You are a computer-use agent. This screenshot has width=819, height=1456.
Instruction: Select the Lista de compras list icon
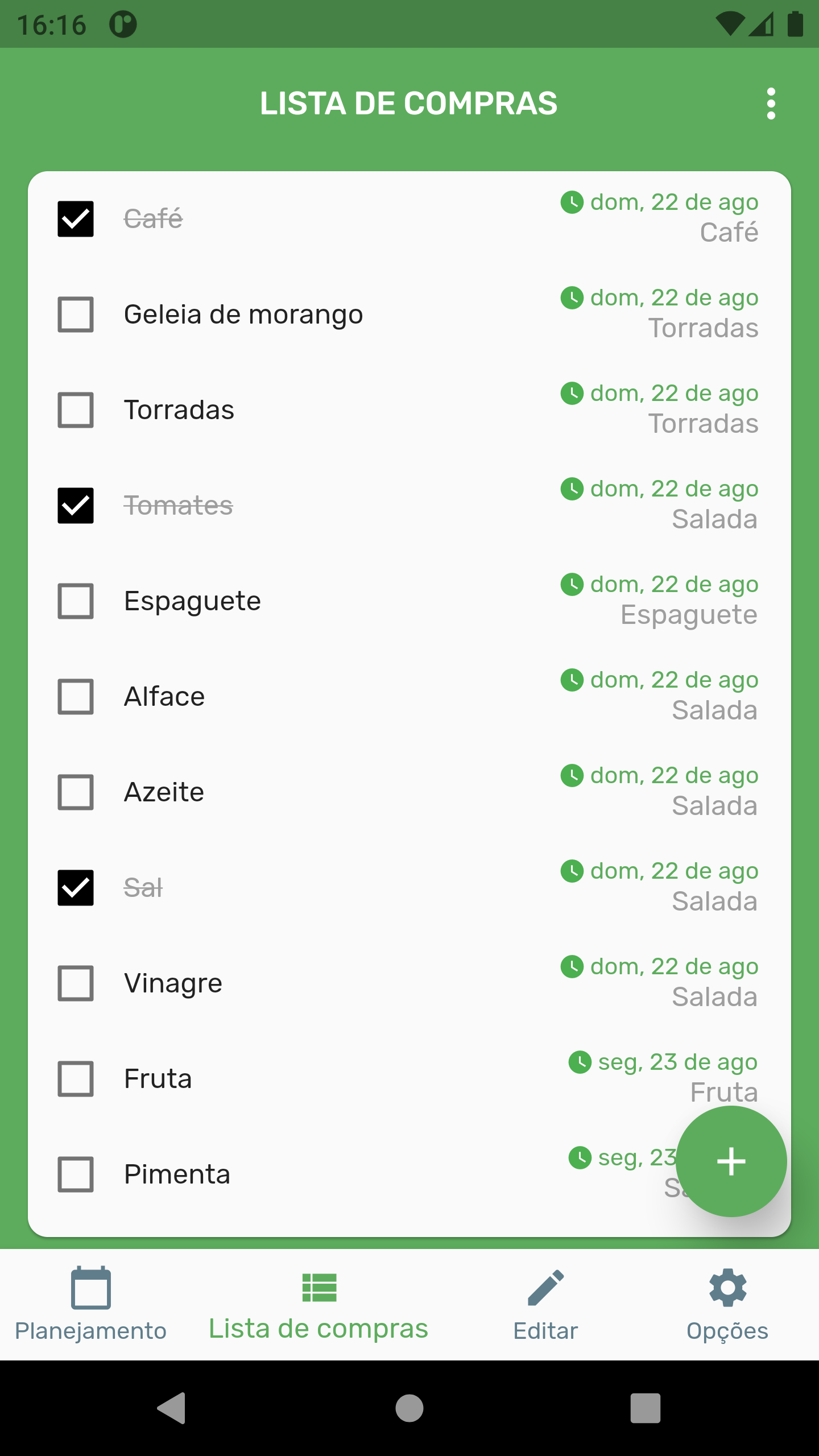[319, 1288]
